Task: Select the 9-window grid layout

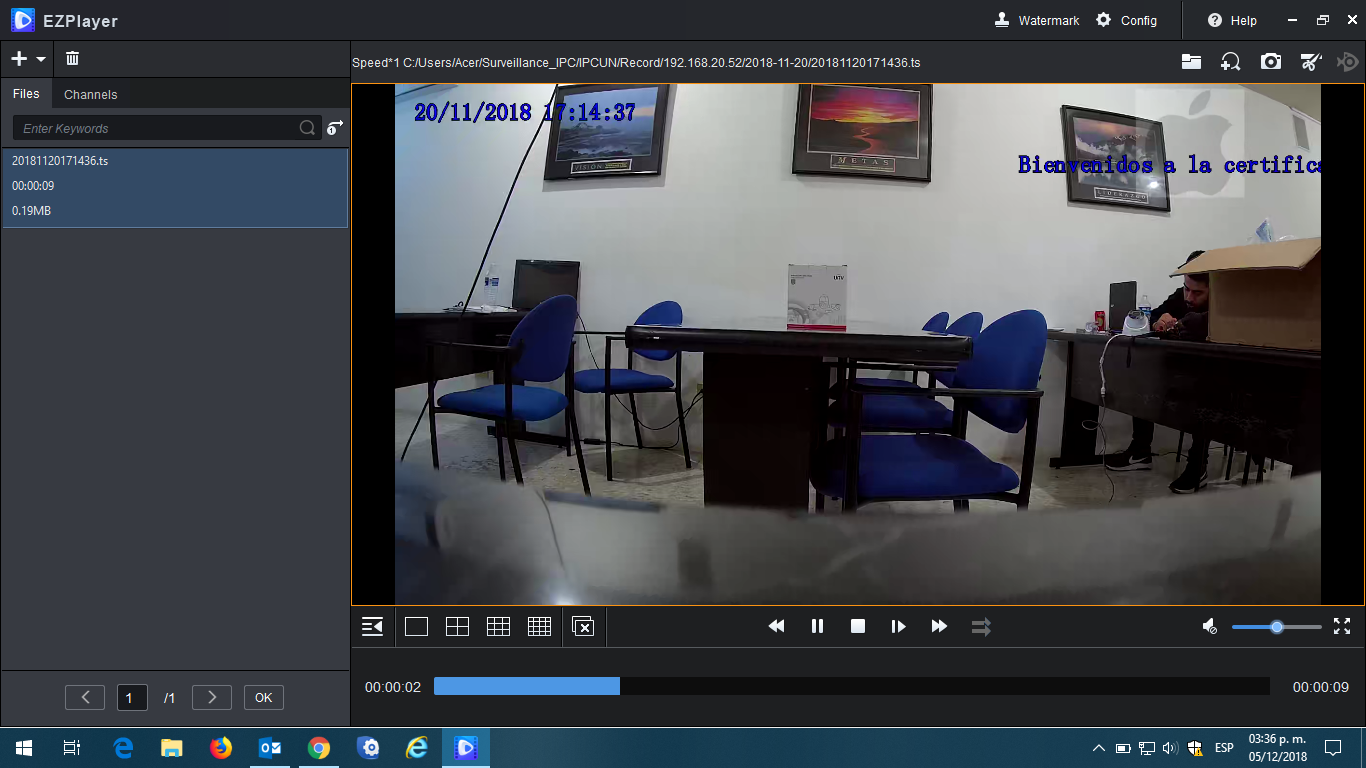Action: pyautogui.click(x=498, y=626)
